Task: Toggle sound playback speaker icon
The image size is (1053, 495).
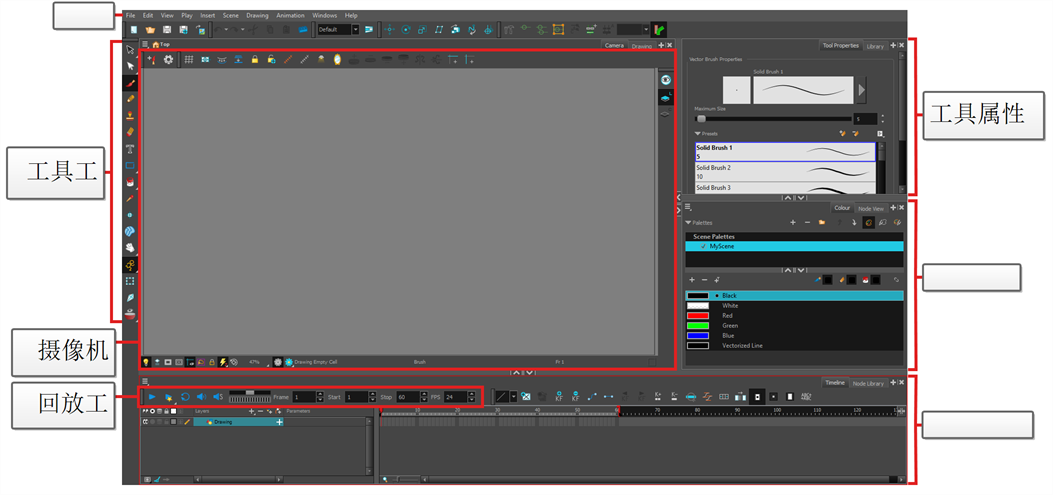Action: 200,397
